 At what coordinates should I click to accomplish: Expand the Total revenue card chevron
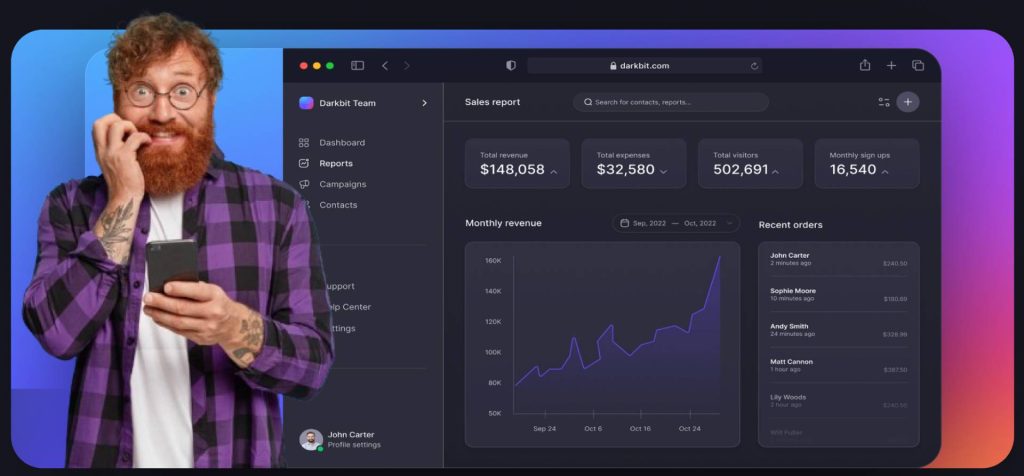554,172
